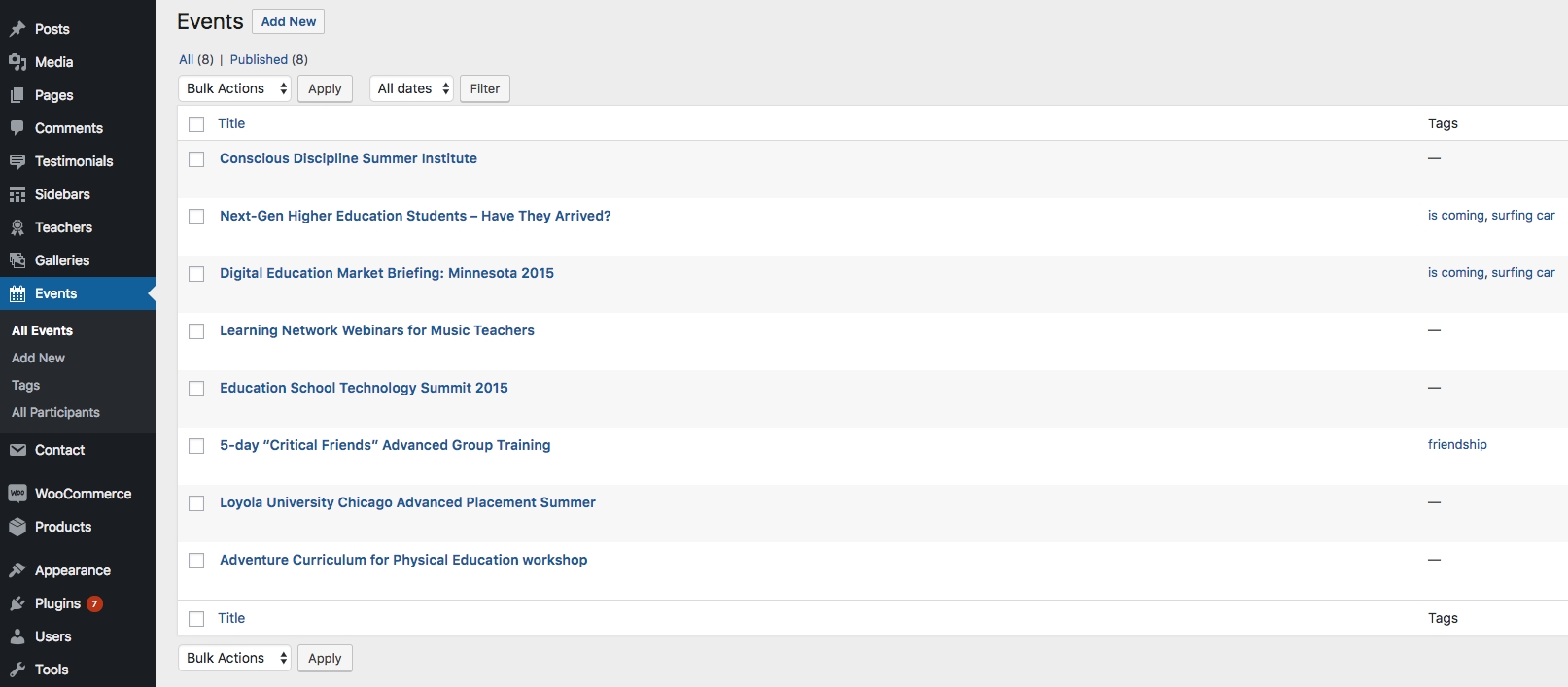This screenshot has height=687, width=1568.
Task: Click the Media icon in sidebar
Action: point(17,62)
